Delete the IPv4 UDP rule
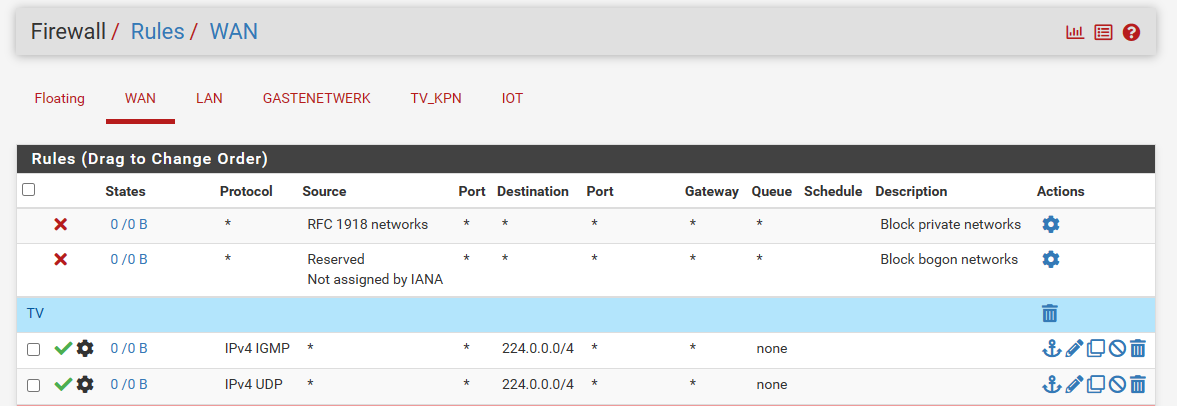This screenshot has height=406, width=1177. (1138, 384)
